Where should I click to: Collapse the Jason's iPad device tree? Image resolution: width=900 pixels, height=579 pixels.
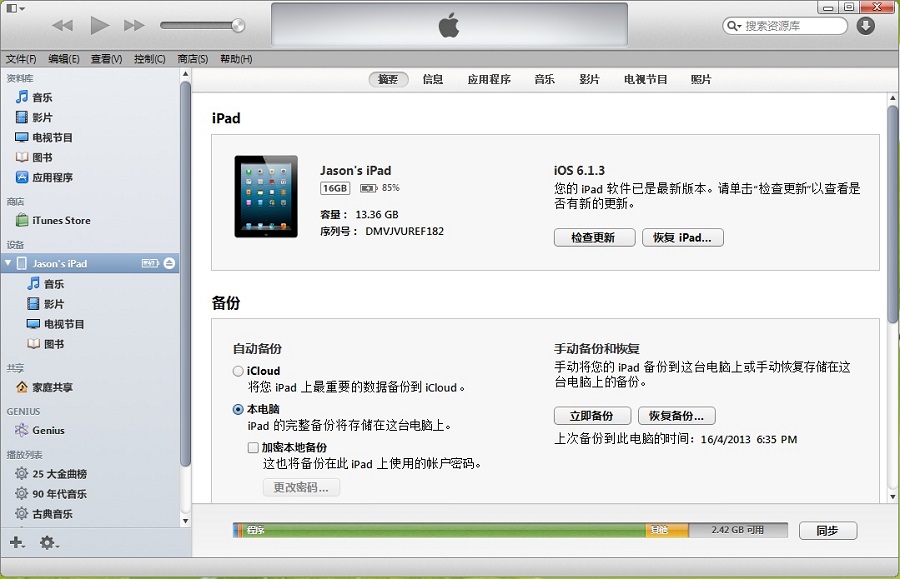[8, 263]
